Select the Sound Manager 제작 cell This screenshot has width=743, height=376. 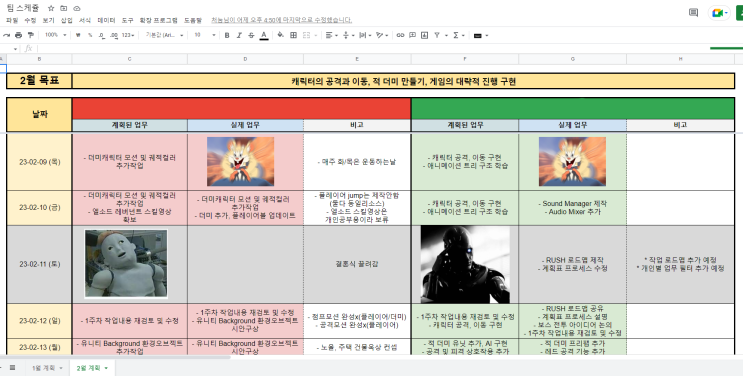click(572, 208)
